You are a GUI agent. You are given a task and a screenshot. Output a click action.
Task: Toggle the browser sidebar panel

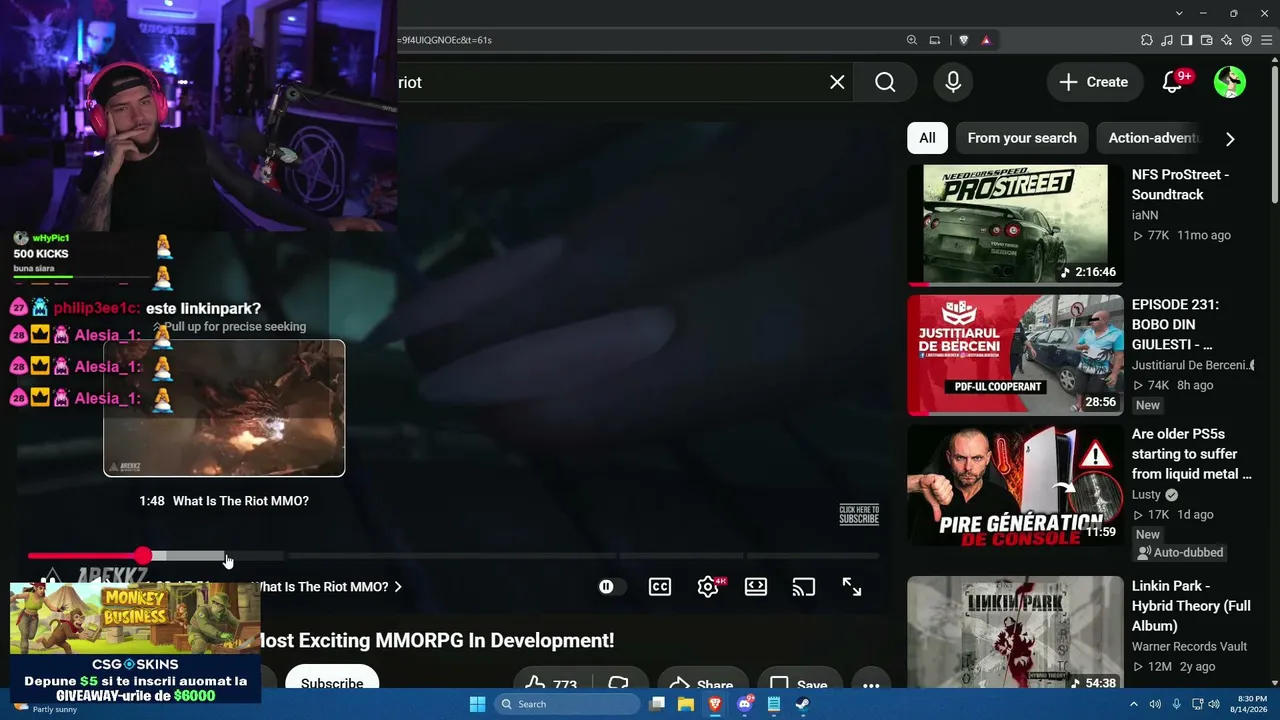point(1187,40)
